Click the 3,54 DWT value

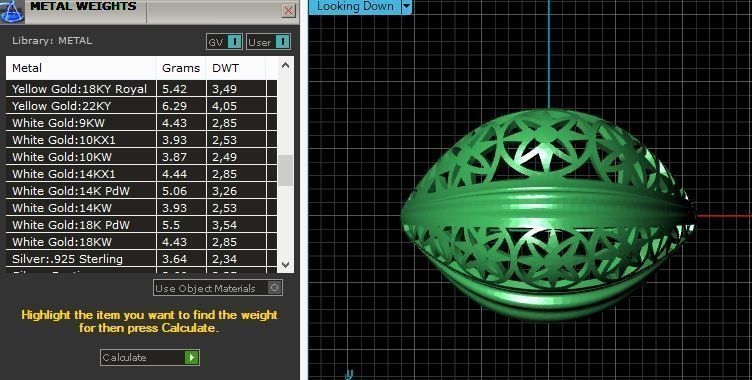[x=224, y=225]
